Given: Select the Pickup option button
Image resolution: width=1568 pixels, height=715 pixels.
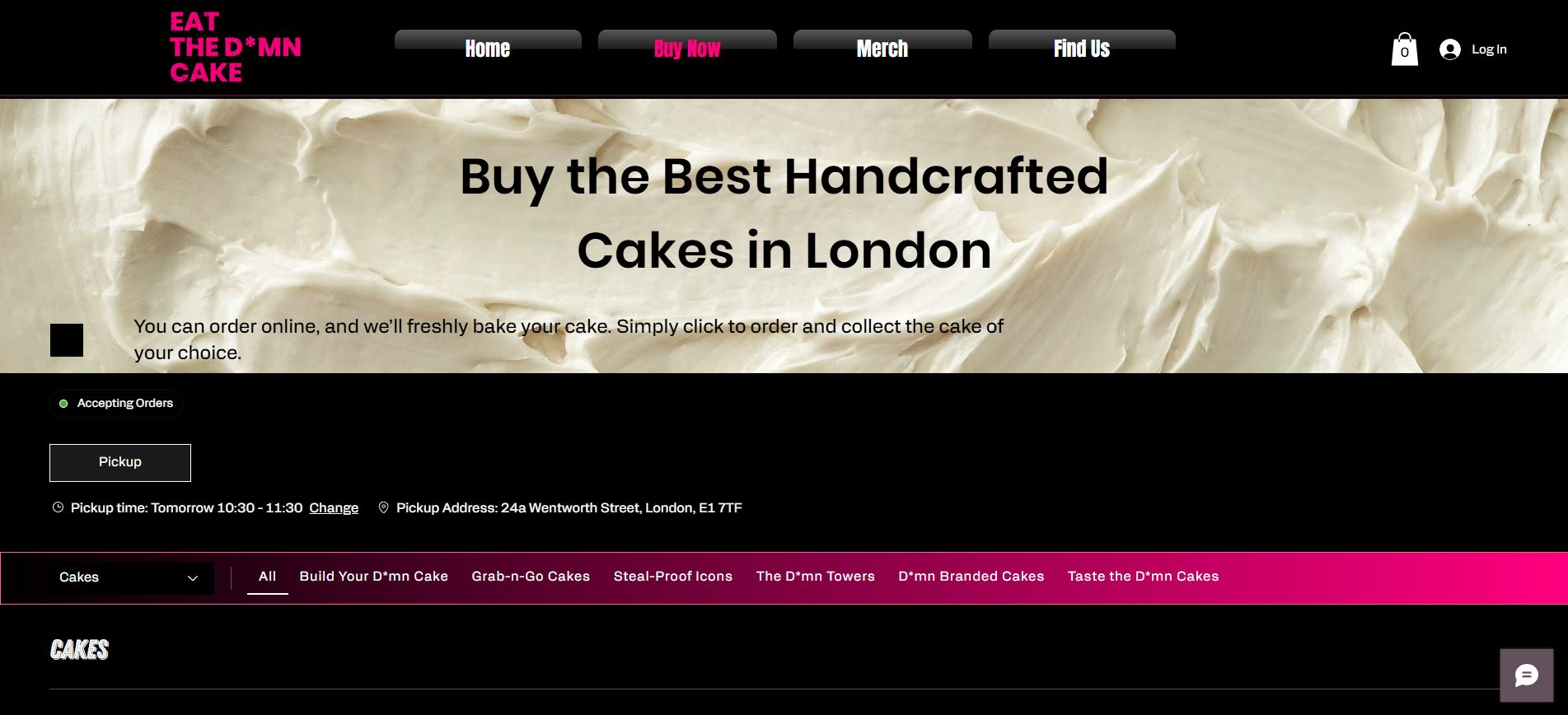Looking at the screenshot, I should (x=120, y=463).
